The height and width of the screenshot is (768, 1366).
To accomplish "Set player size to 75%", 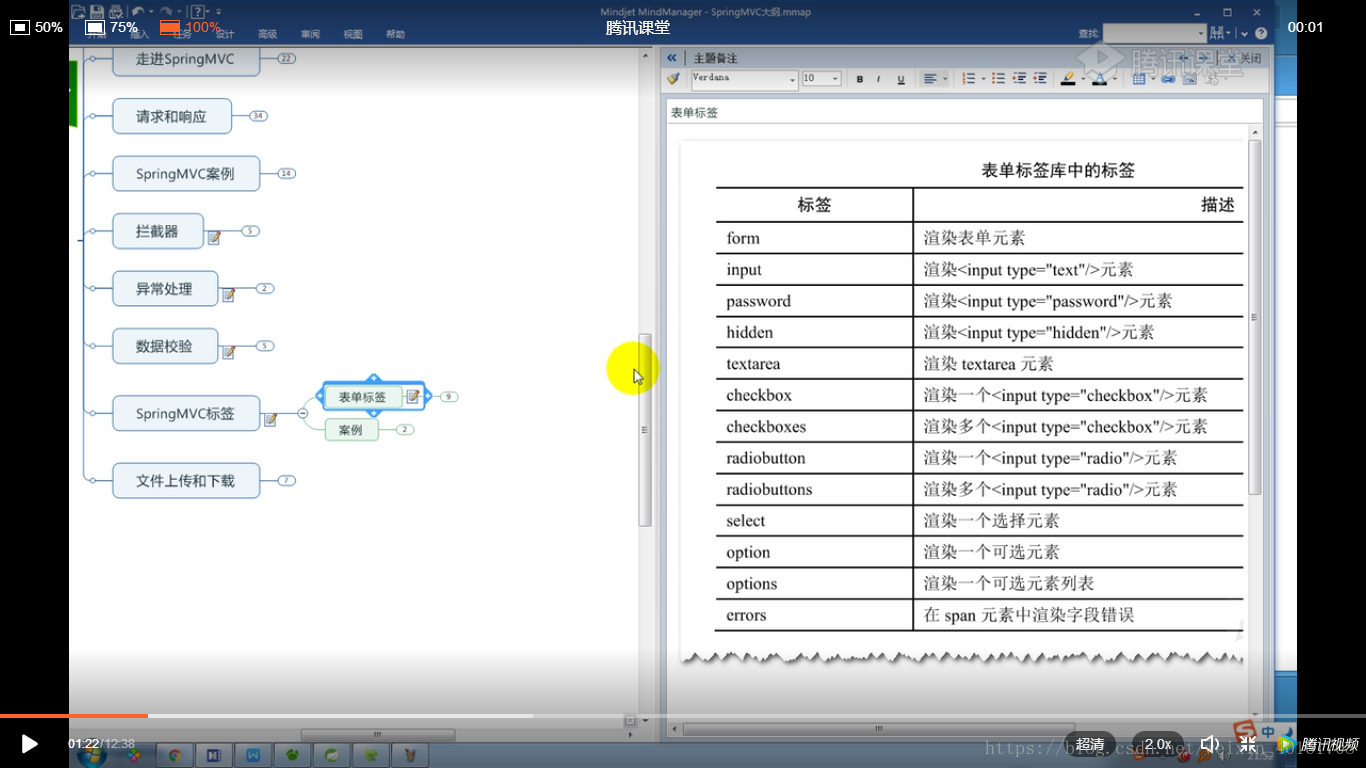I will tap(112, 27).
